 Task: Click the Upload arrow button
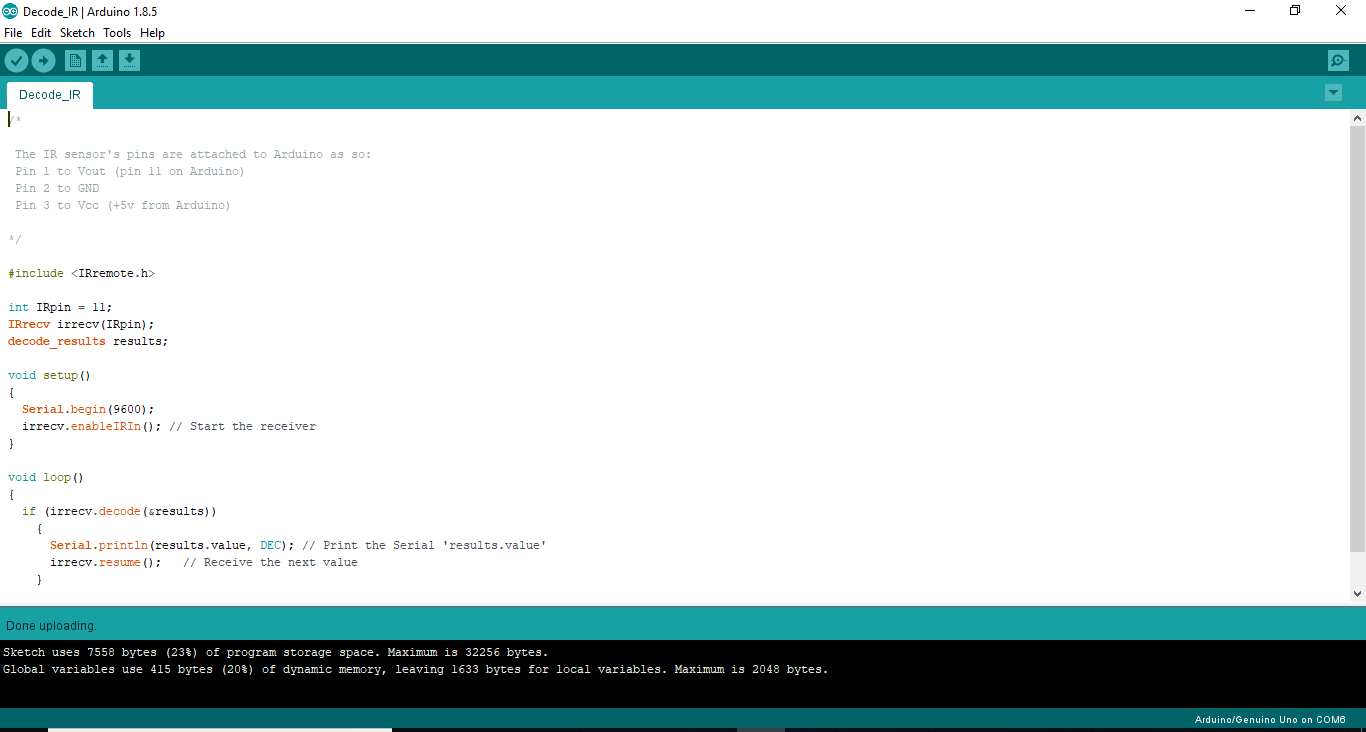coord(43,61)
